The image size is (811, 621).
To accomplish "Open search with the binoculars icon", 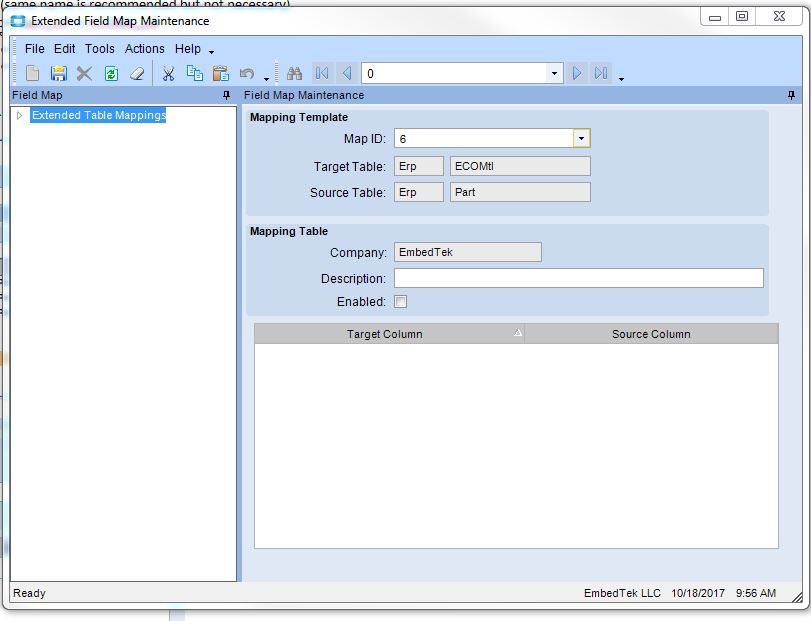I will (294, 73).
